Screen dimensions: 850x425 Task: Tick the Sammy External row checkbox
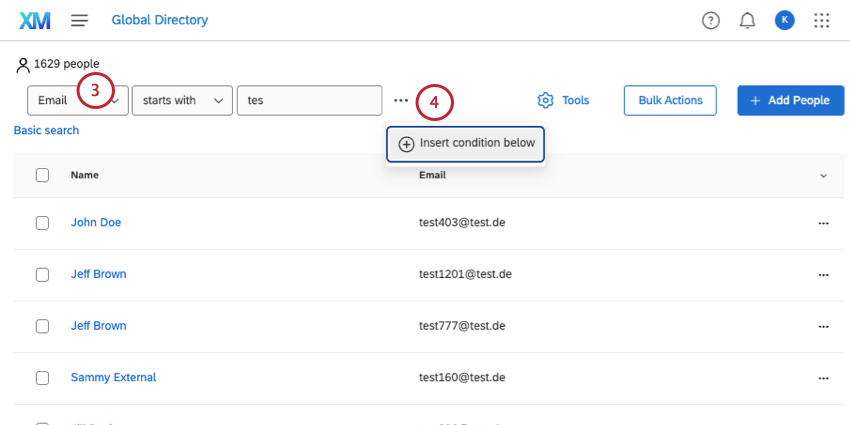point(42,378)
